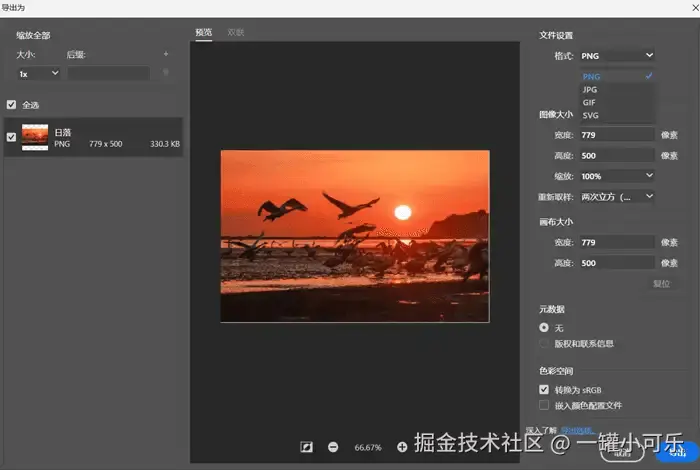Open the 格式 PNG dropdown
The height and width of the screenshot is (470, 700).
(x=617, y=55)
